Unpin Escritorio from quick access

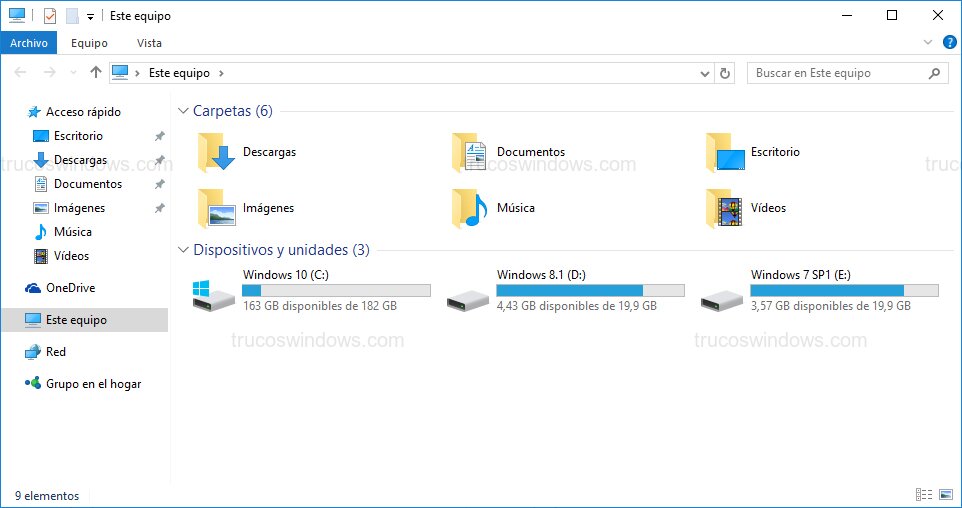point(160,136)
